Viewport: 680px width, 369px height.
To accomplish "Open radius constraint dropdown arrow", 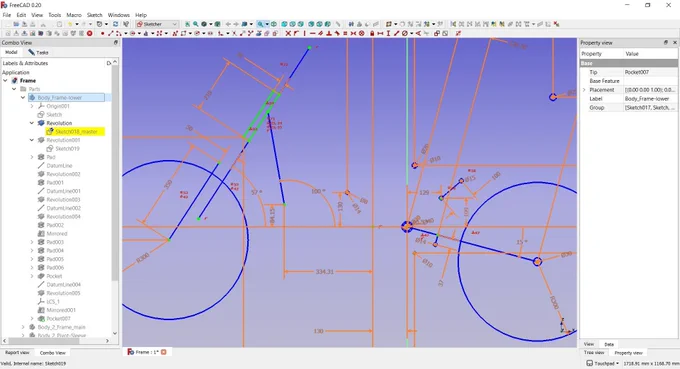I will point(412,33).
